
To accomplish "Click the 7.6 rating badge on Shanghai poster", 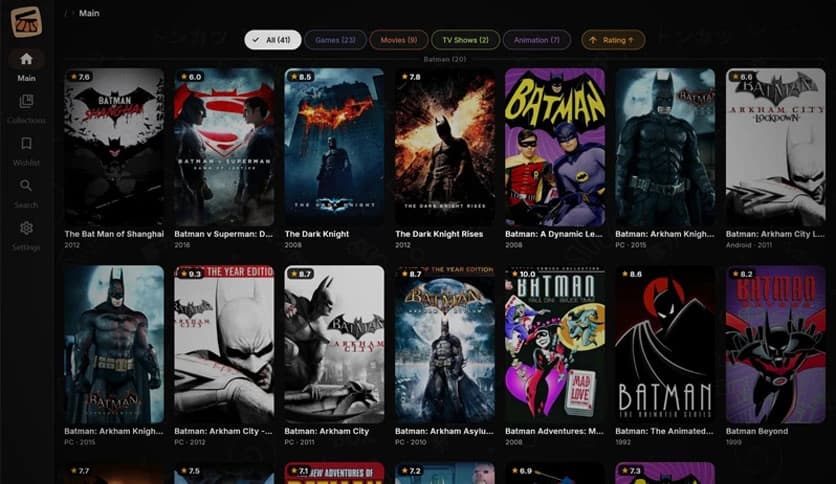I will (81, 77).
